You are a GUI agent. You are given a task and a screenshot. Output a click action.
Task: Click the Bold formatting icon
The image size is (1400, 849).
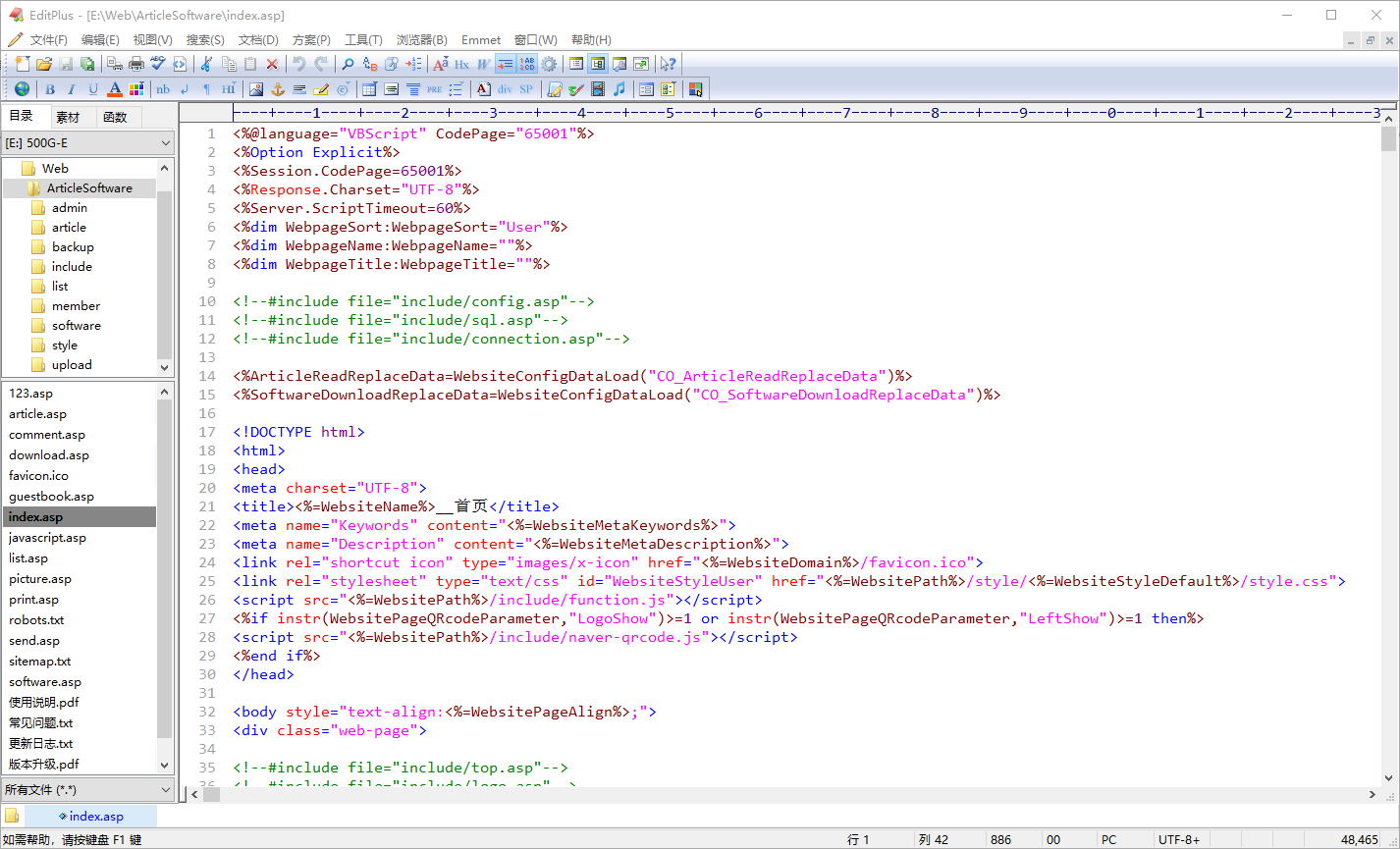[50, 89]
